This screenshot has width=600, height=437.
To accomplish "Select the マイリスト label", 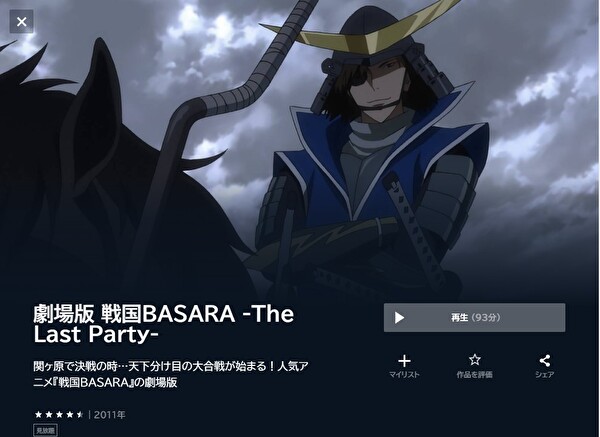I will (404, 375).
